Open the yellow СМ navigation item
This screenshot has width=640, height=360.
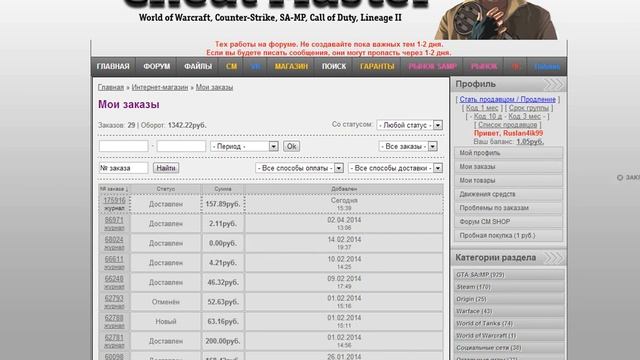(x=231, y=66)
